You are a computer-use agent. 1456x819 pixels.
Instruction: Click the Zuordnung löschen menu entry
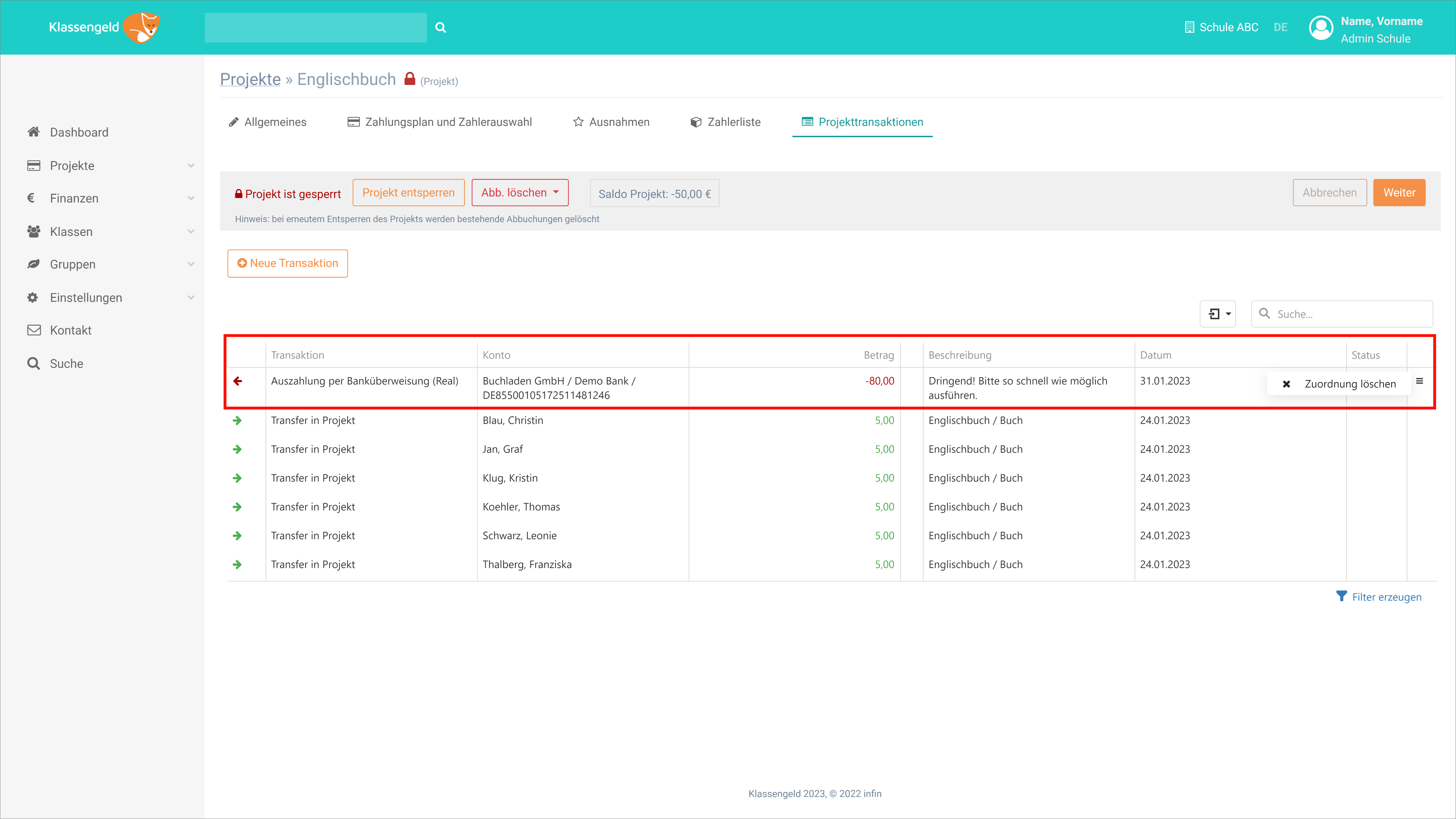(x=1339, y=384)
